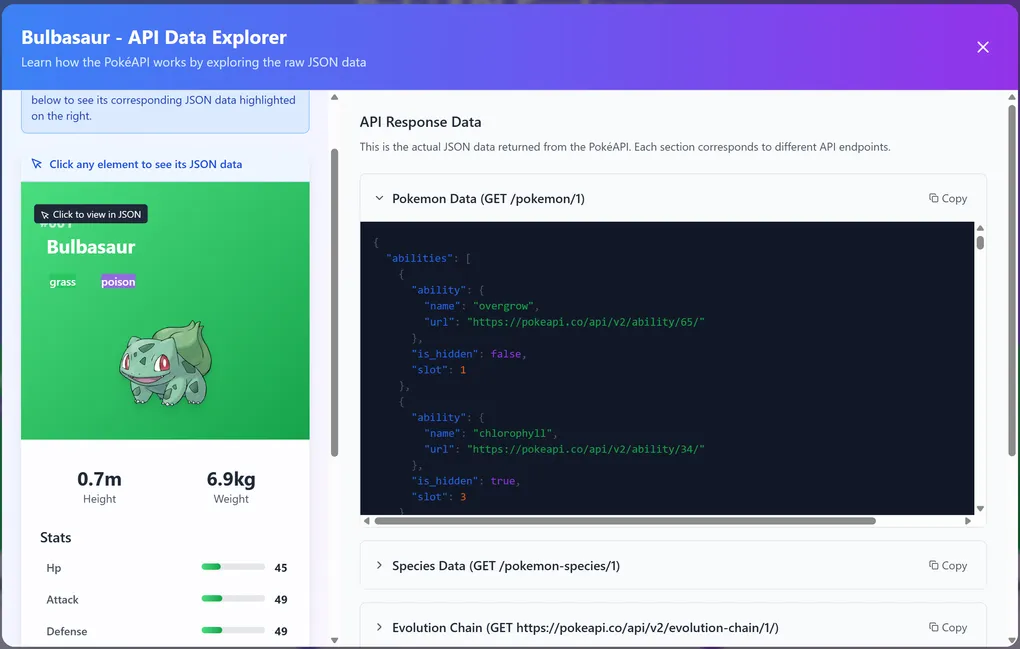Click the 0.7m Height value
Image resolution: width=1020 pixels, height=649 pixels.
(99, 479)
